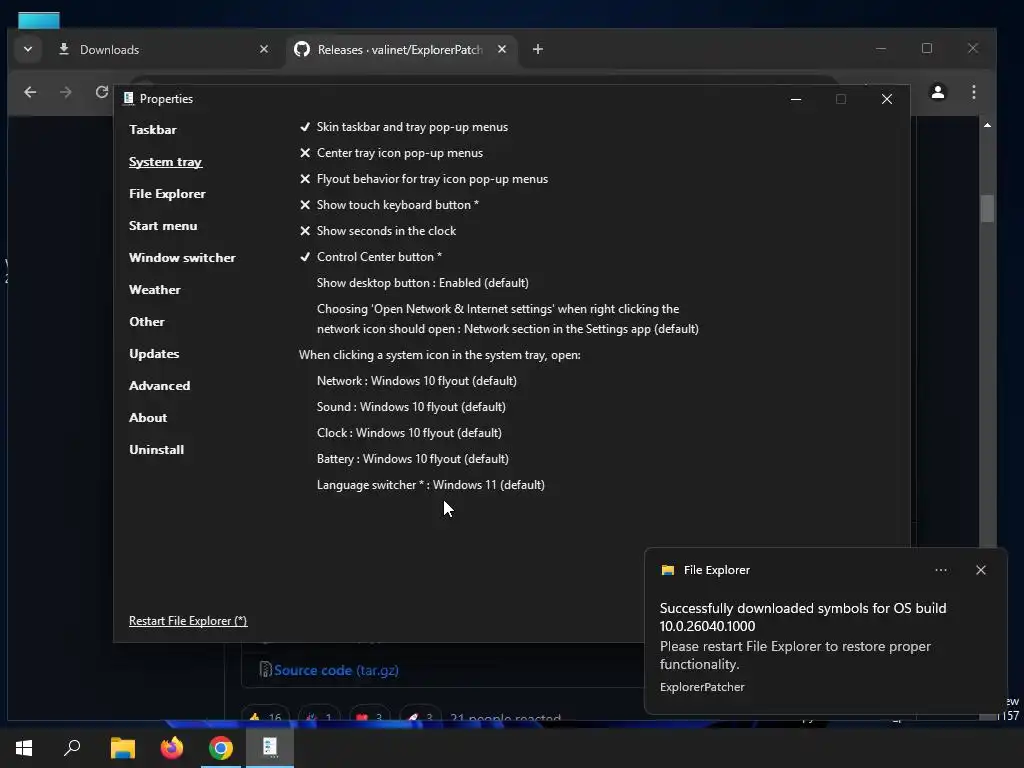Open the Weather settings section

point(155,289)
